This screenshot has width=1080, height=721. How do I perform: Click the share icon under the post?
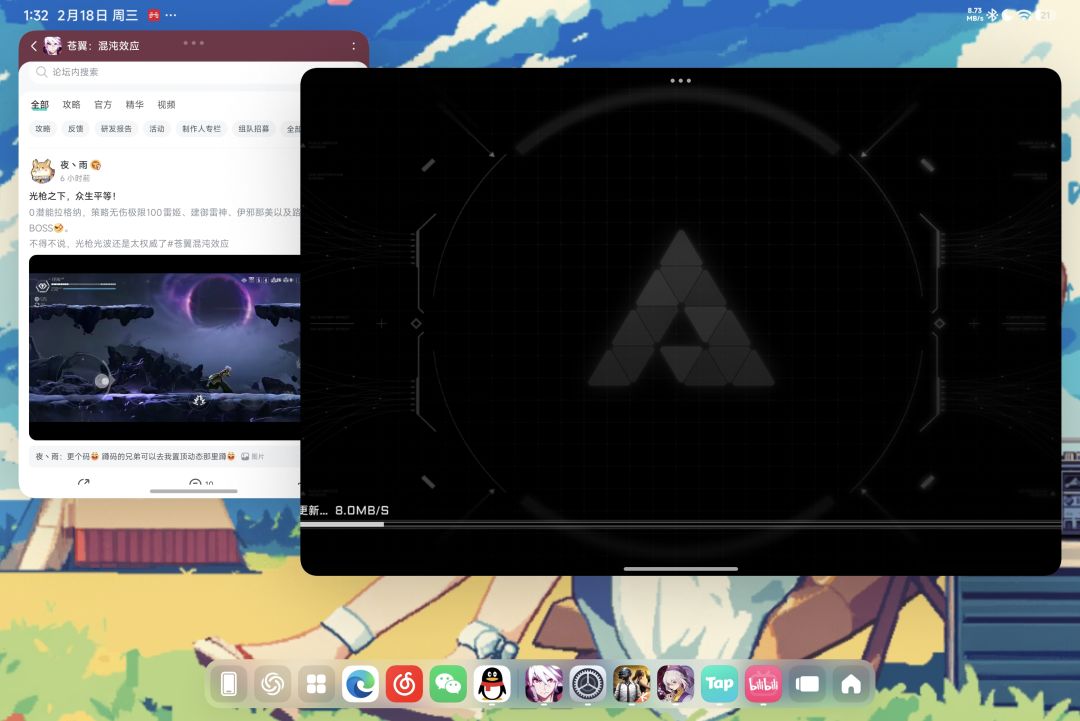(x=83, y=483)
